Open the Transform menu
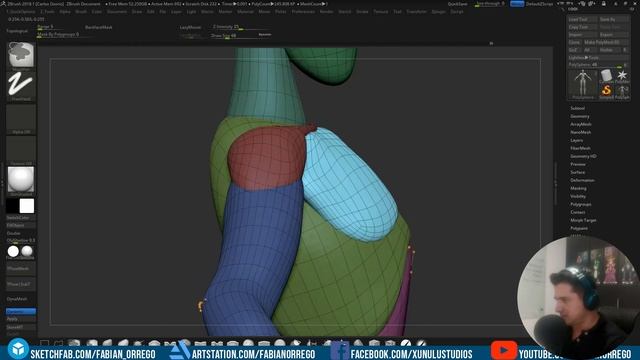The width and height of the screenshot is (640, 360). [416, 12]
